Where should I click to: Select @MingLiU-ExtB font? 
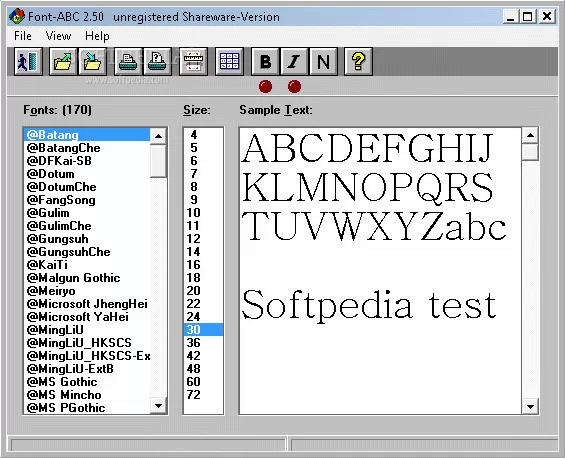click(87, 369)
